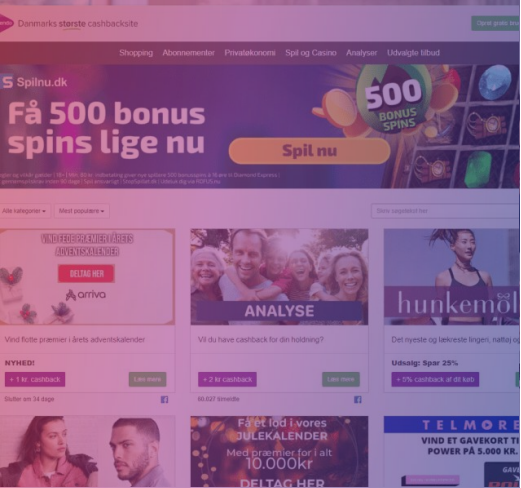Screen dimensions: 521x488
Task: Click the Spilnu.dk logo in the banner
Action: coord(34,82)
